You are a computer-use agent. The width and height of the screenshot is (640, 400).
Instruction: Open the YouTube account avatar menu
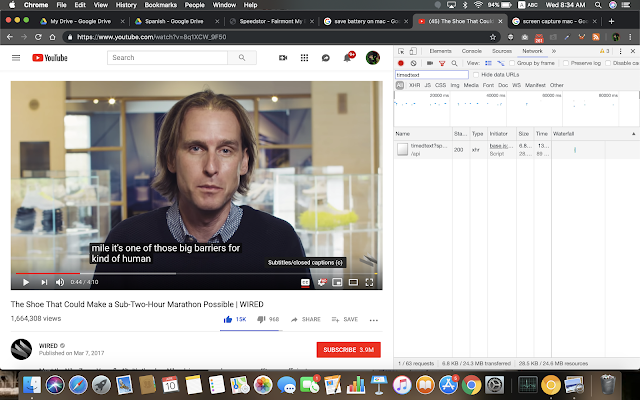(x=373, y=58)
